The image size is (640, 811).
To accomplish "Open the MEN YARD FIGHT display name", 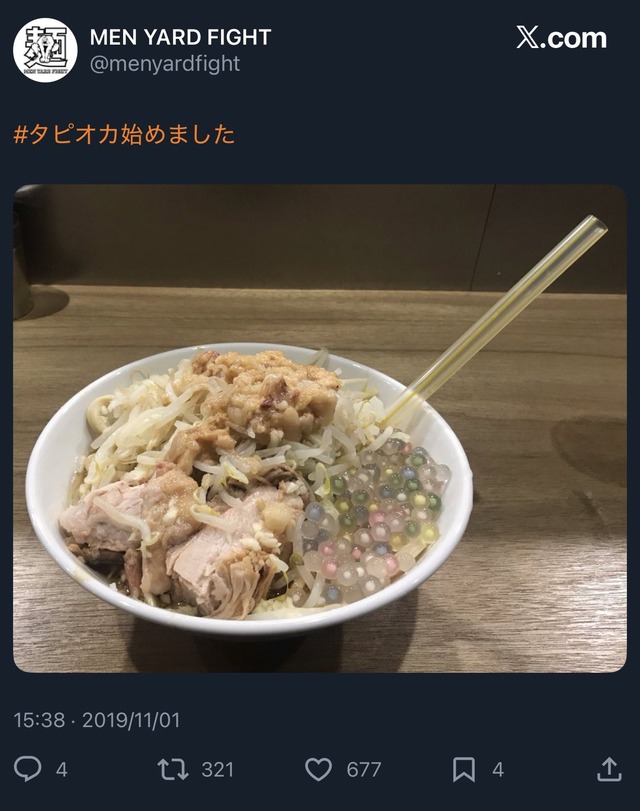I will [x=181, y=37].
